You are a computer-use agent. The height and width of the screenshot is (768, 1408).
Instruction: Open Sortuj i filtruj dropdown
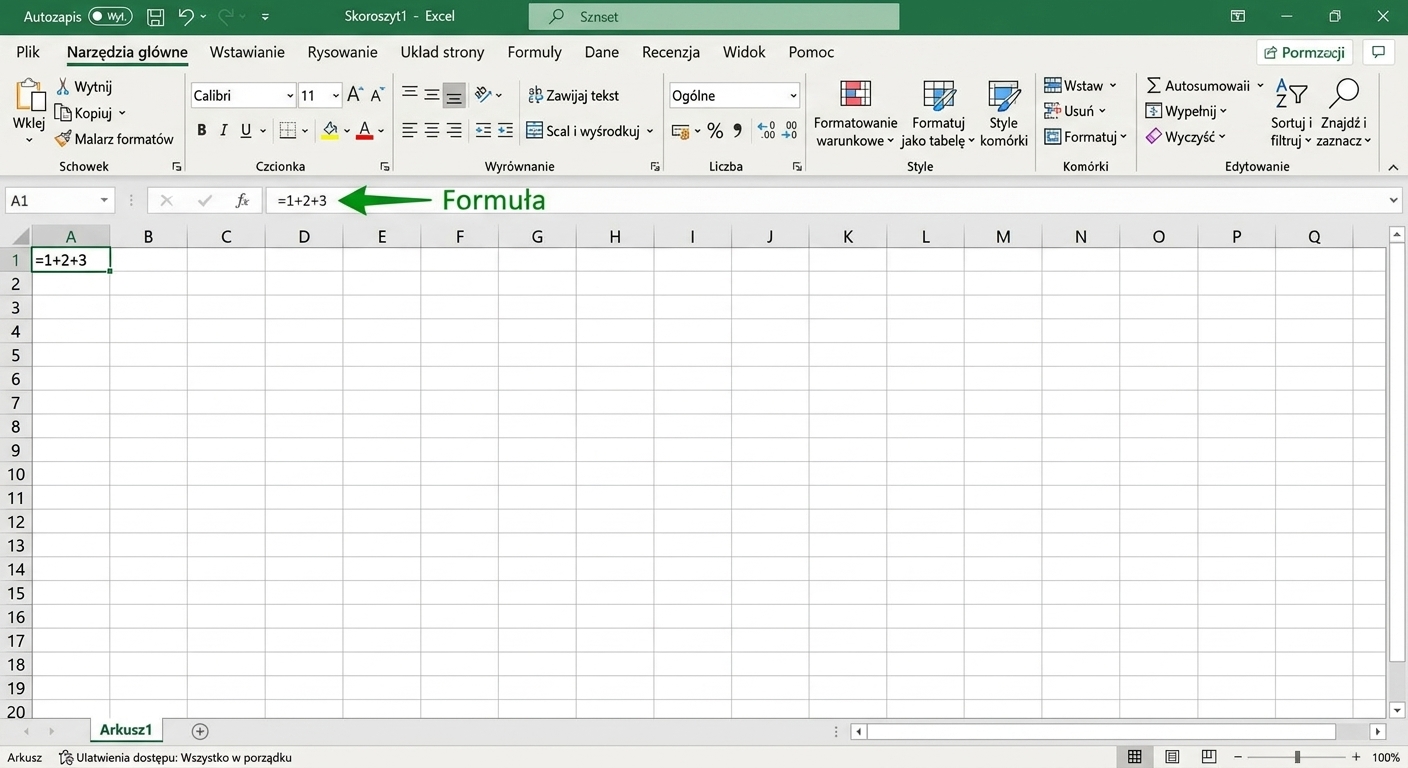point(1291,113)
